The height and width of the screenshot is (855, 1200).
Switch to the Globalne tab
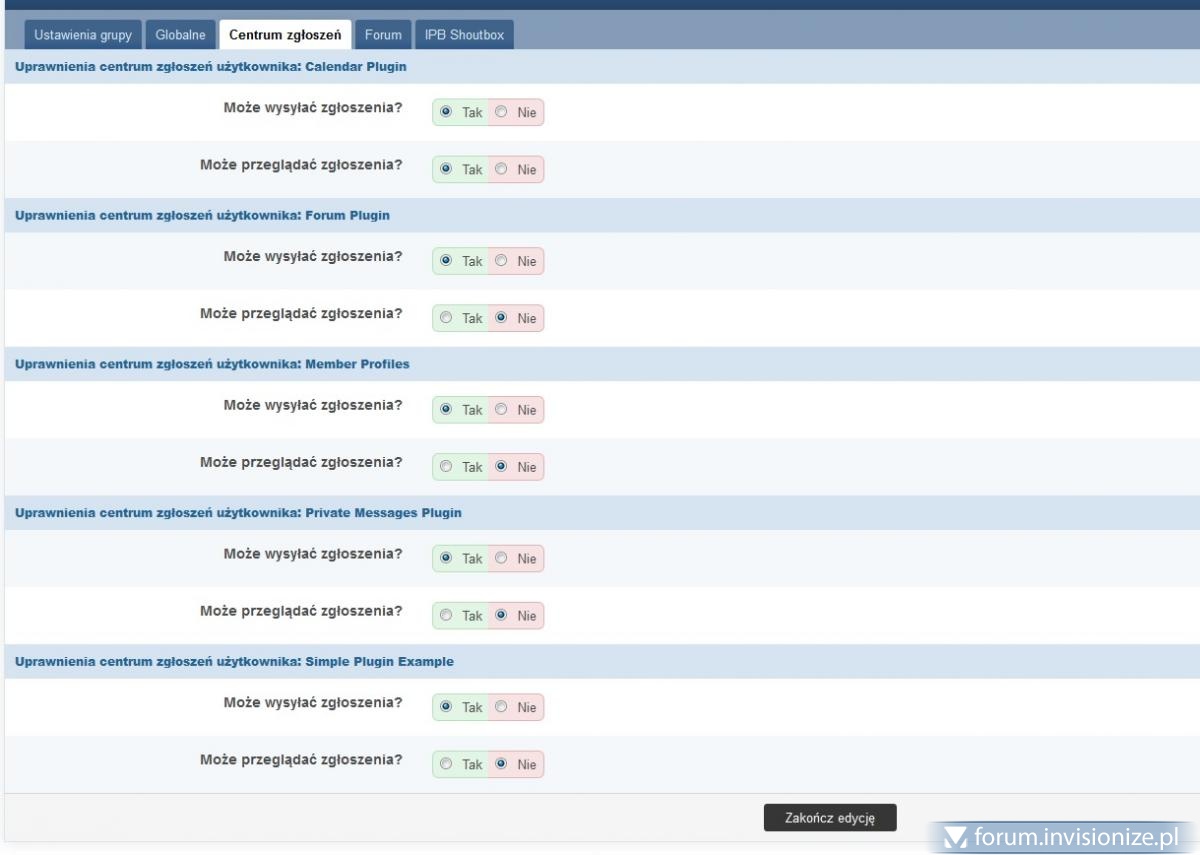point(180,35)
